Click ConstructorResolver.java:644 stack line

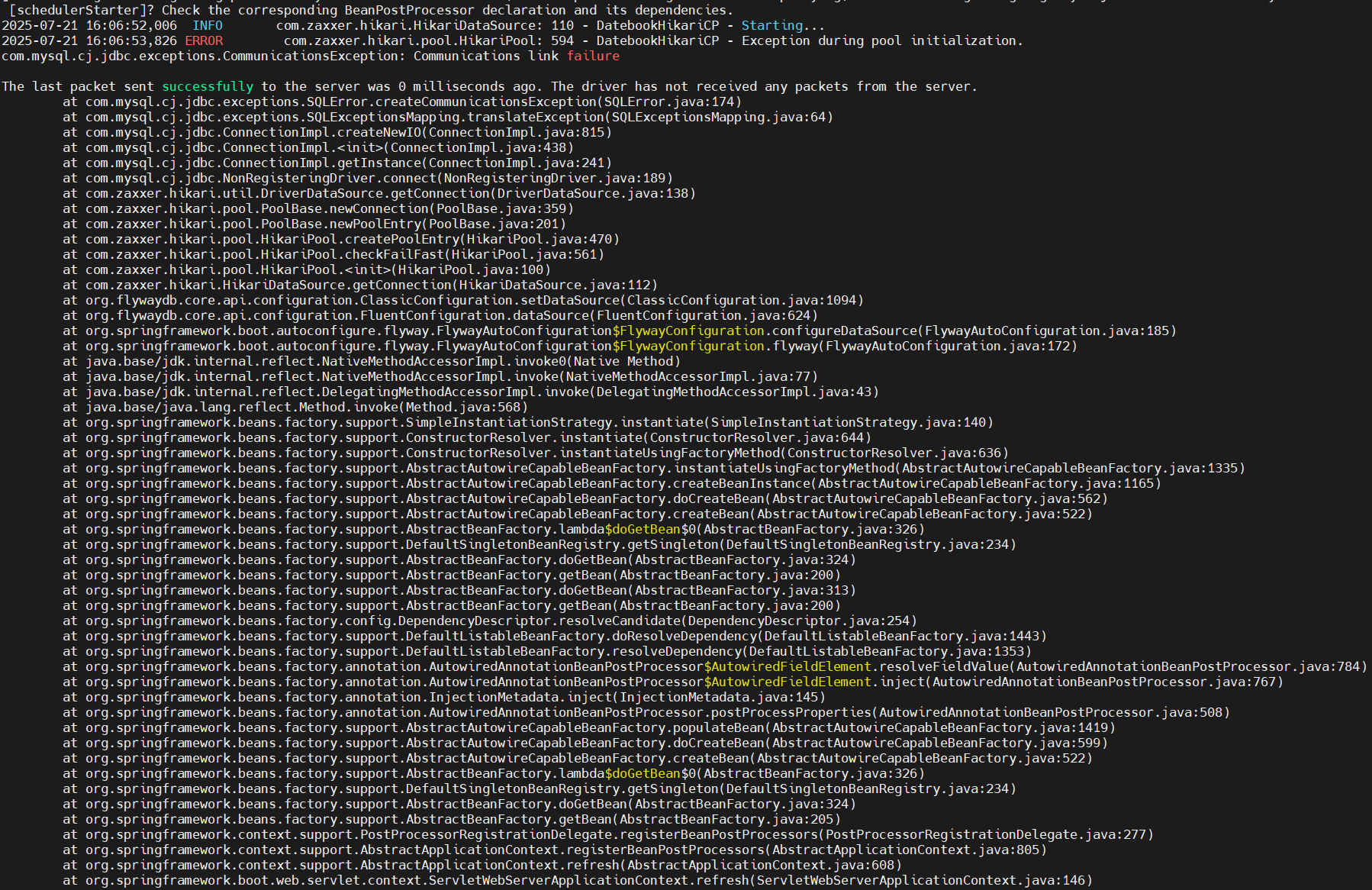tap(467, 438)
